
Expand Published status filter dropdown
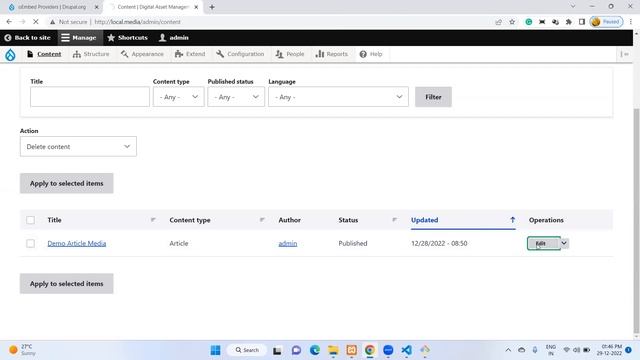[x=236, y=97]
